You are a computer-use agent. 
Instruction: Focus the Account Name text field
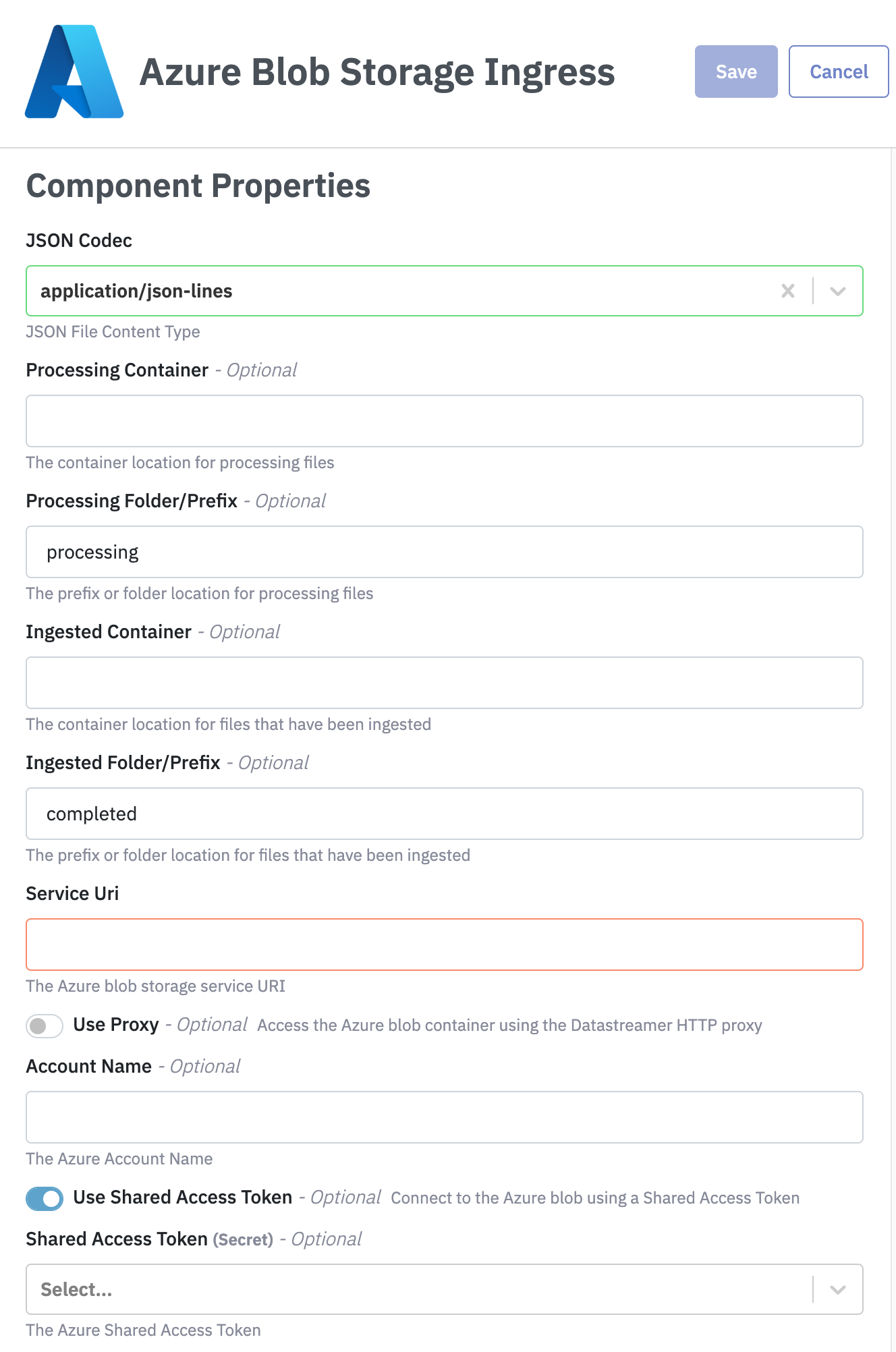click(444, 1117)
